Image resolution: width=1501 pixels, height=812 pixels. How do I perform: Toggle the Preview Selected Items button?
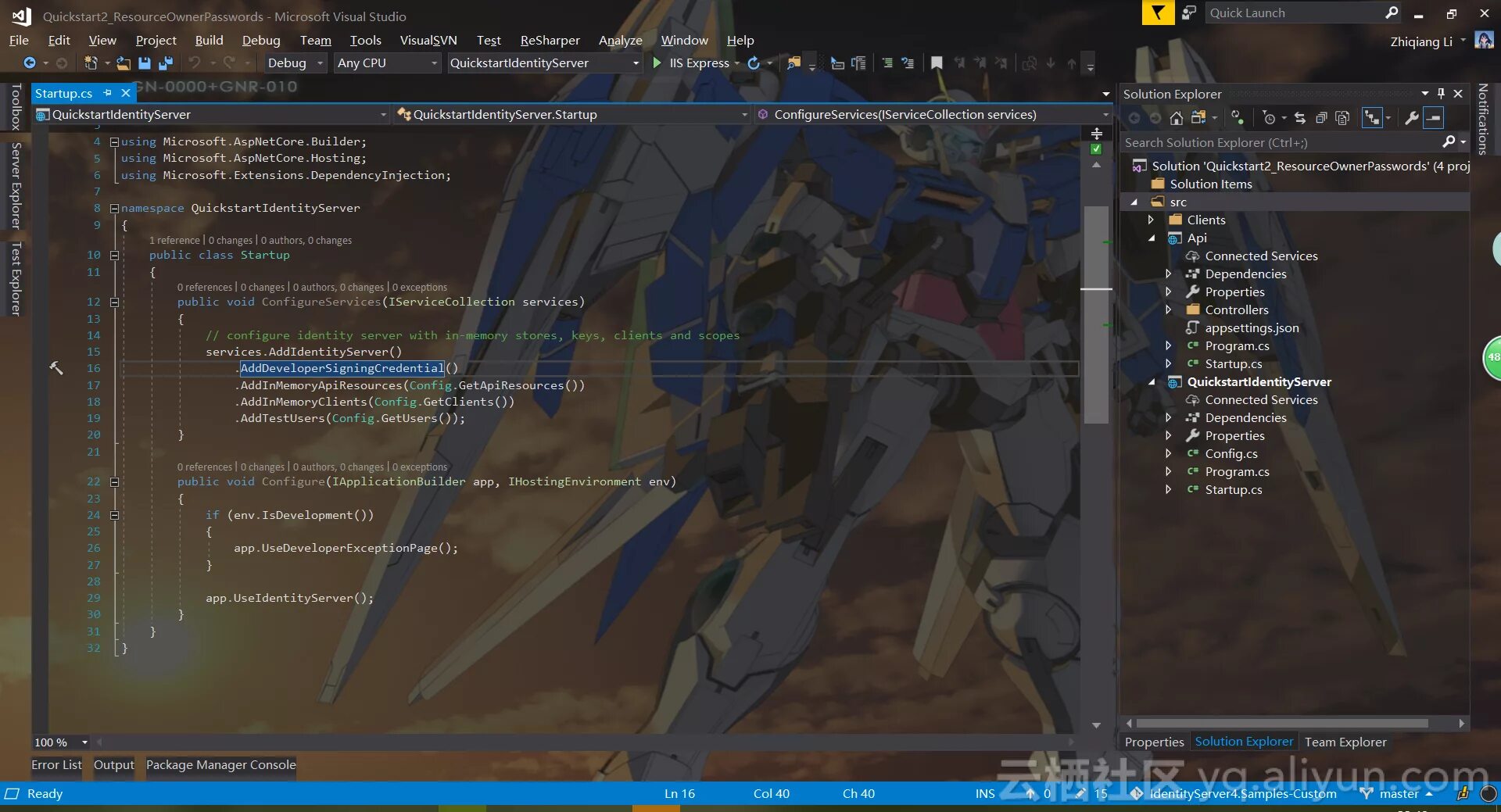[x=1434, y=118]
